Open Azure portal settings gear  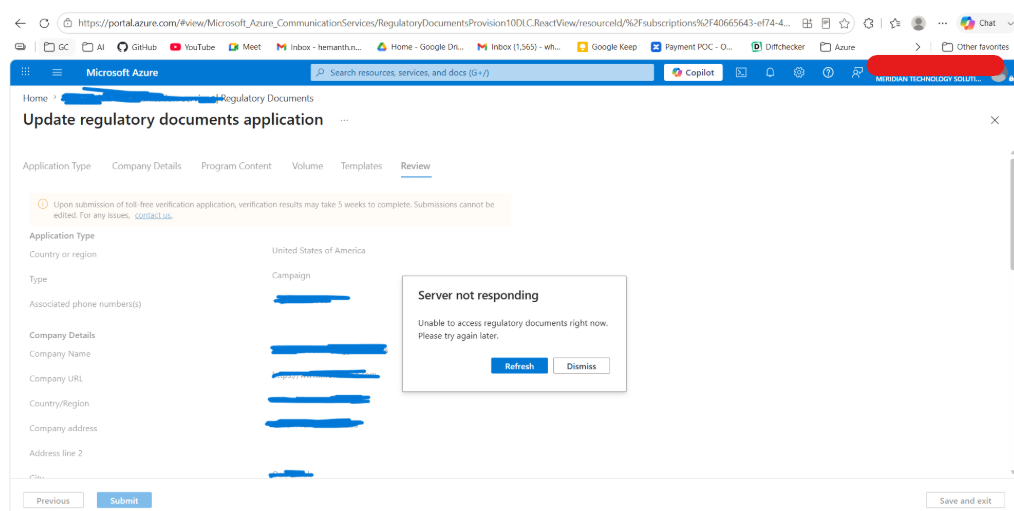point(799,72)
